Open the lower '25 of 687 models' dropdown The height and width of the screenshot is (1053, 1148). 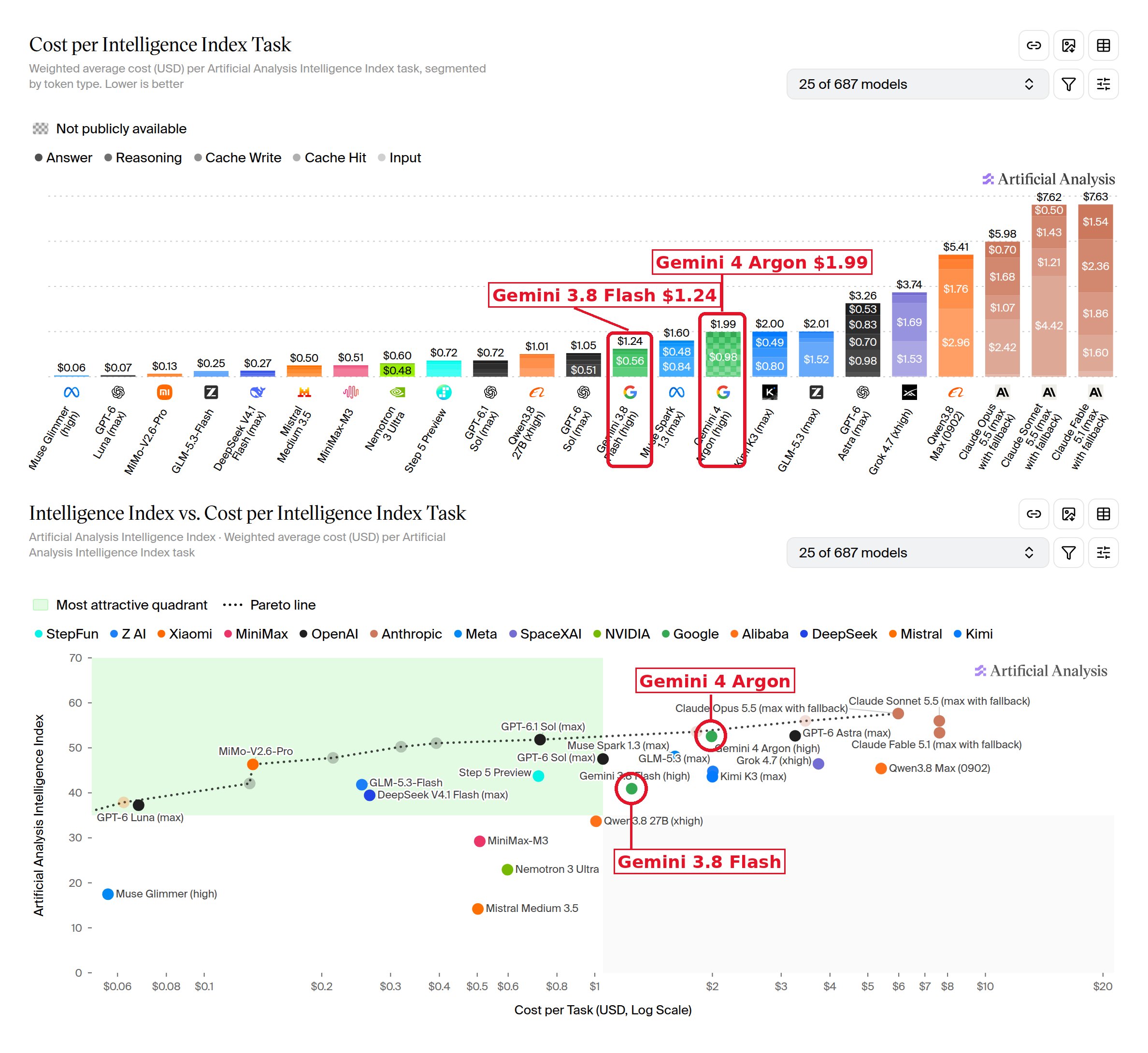click(x=917, y=553)
